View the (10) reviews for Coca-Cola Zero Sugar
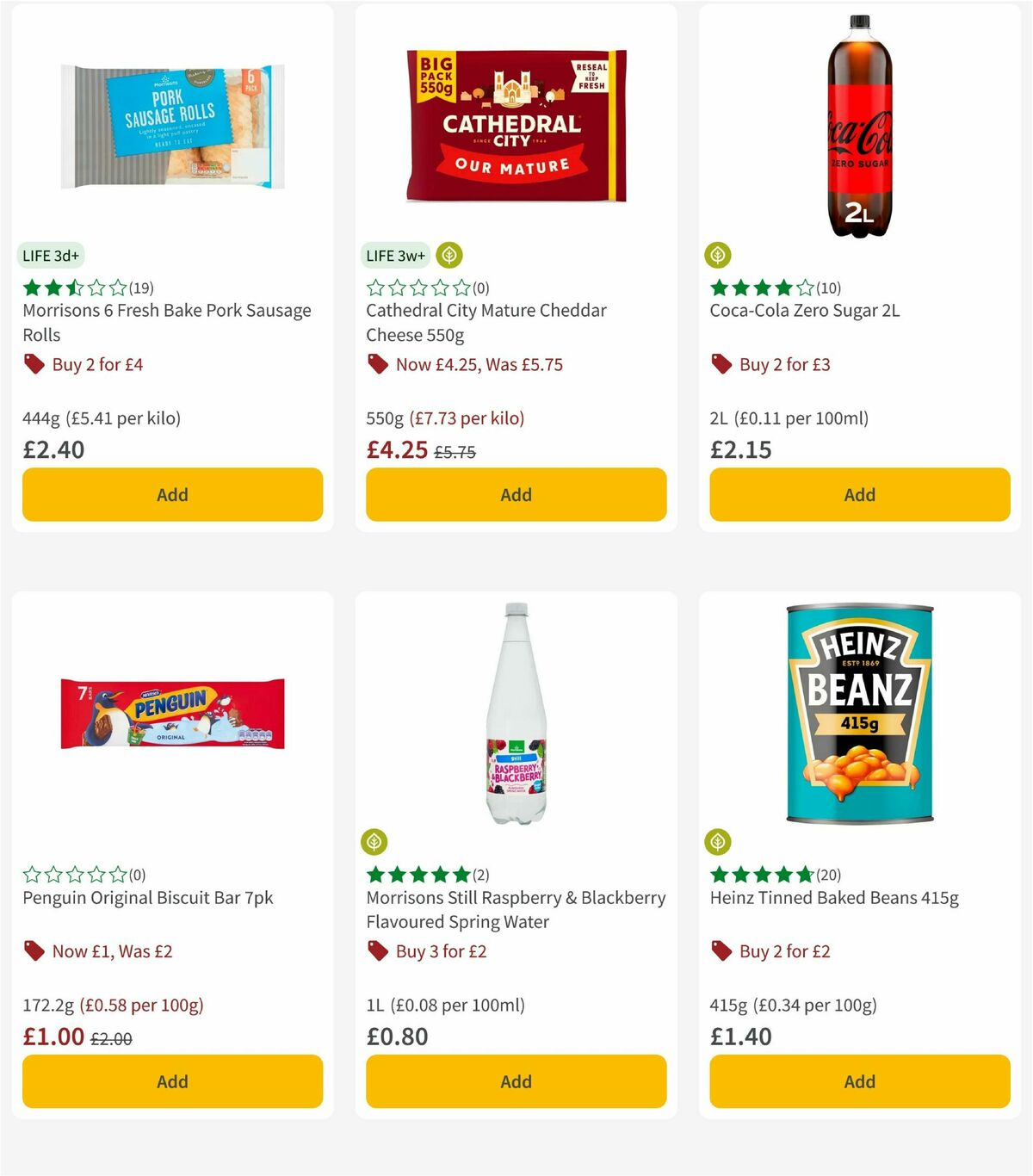The height and width of the screenshot is (1176, 1033). pyautogui.click(x=830, y=288)
